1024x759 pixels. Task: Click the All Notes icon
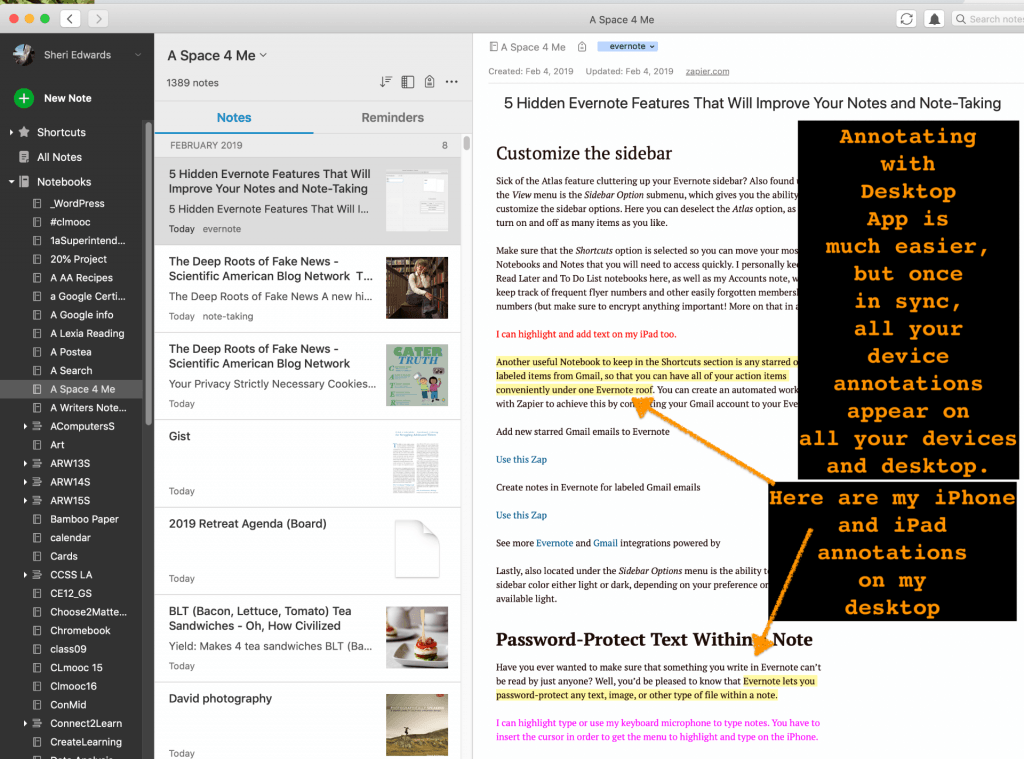[24, 157]
